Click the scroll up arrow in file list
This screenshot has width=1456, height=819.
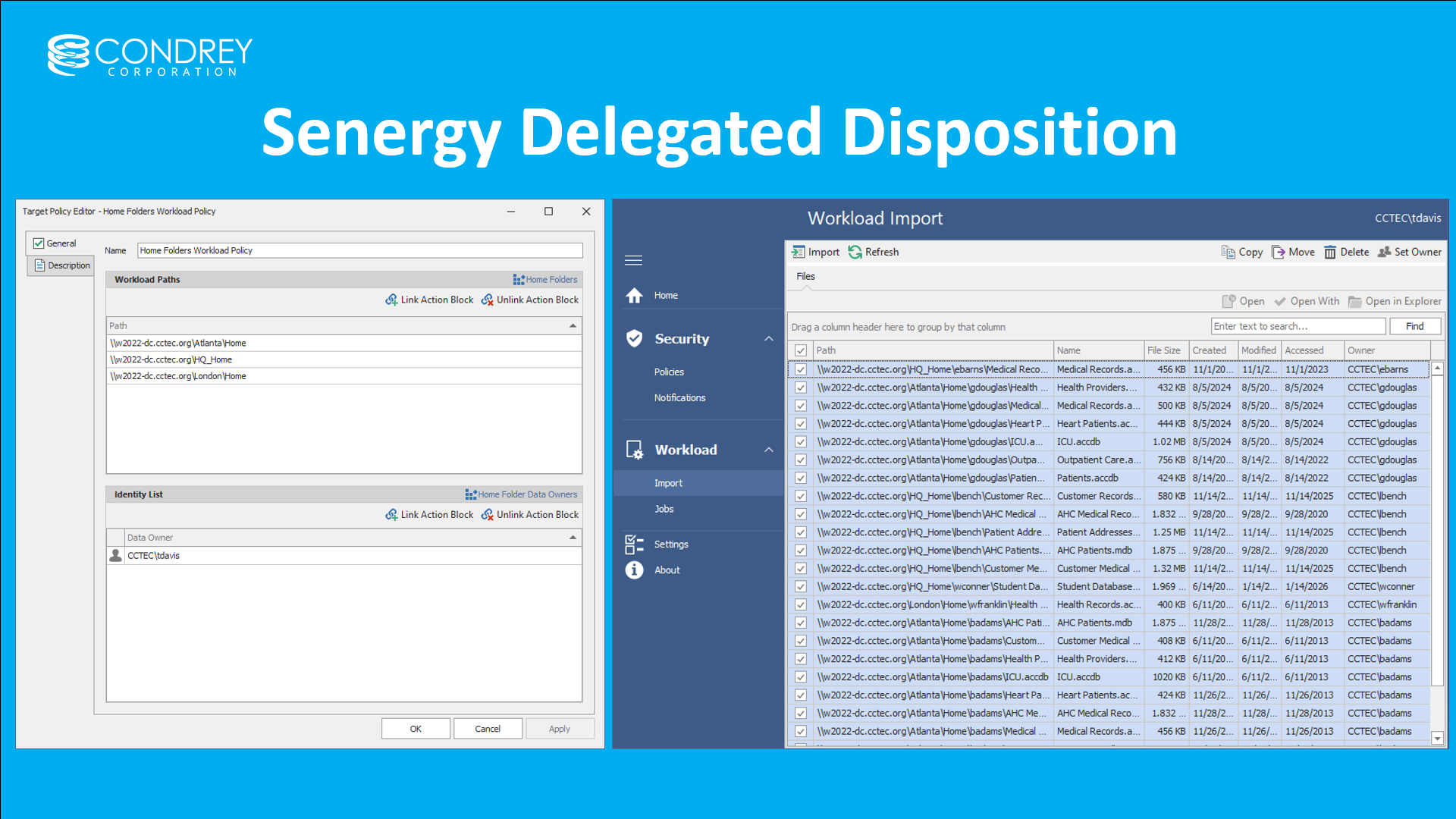(1437, 369)
